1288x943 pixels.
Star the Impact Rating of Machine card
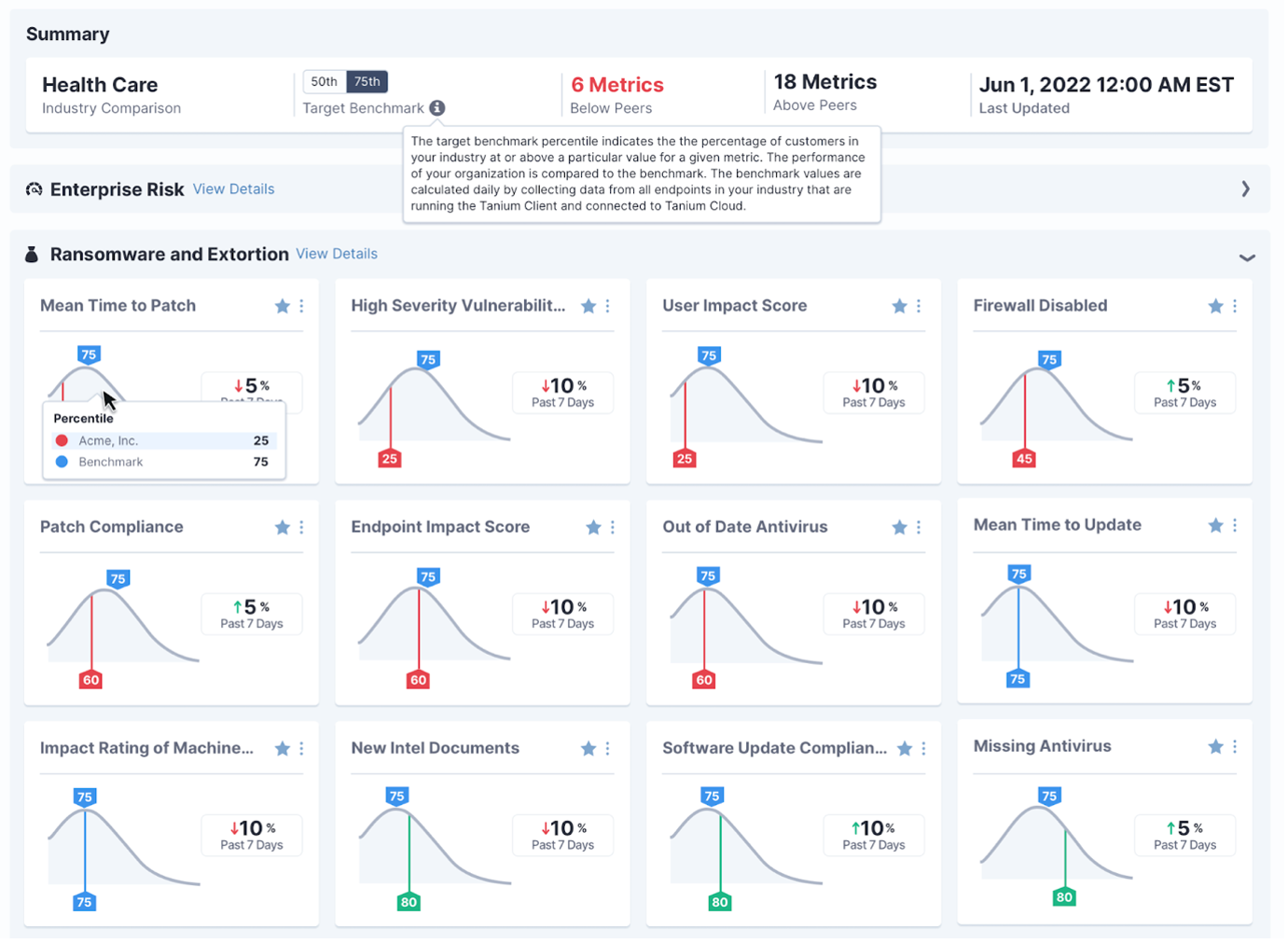click(x=283, y=749)
